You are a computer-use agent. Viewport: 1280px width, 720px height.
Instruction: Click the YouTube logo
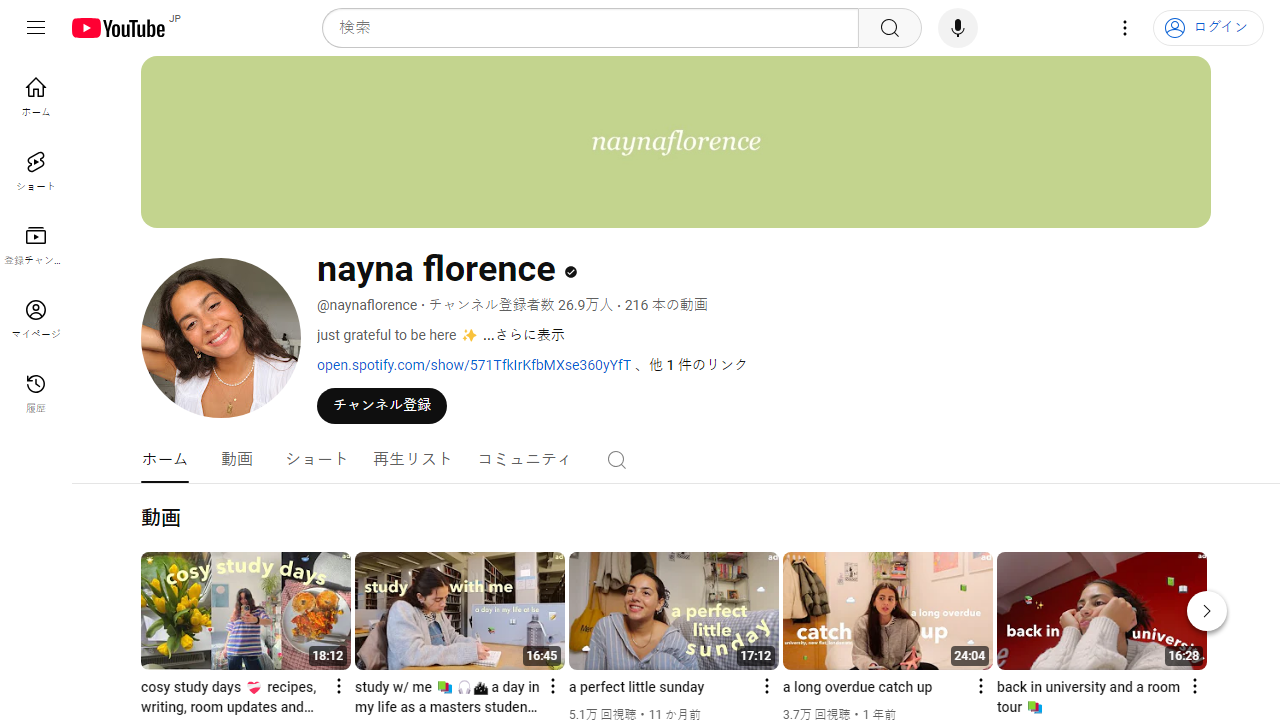119,28
